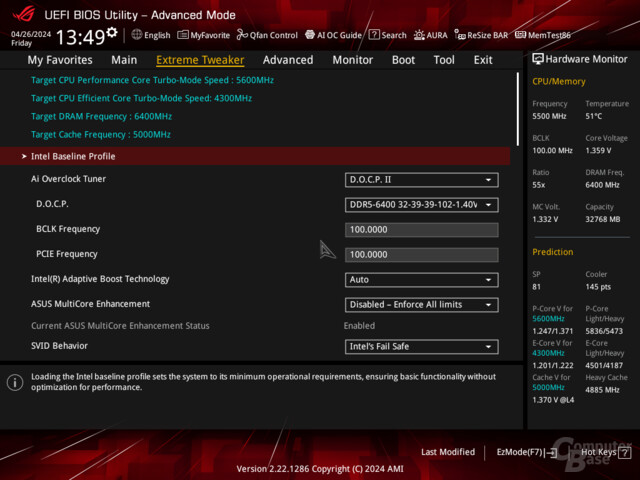Click the Target DRAM Frequency 6400MHz line
The width and height of the screenshot is (640, 480).
[101, 116]
